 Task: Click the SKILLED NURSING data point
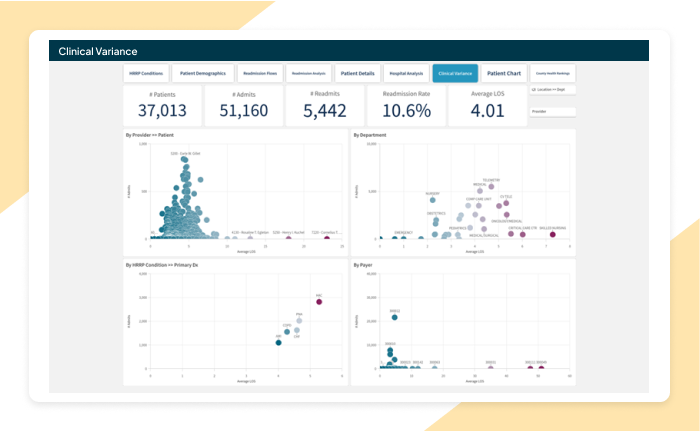551,233
